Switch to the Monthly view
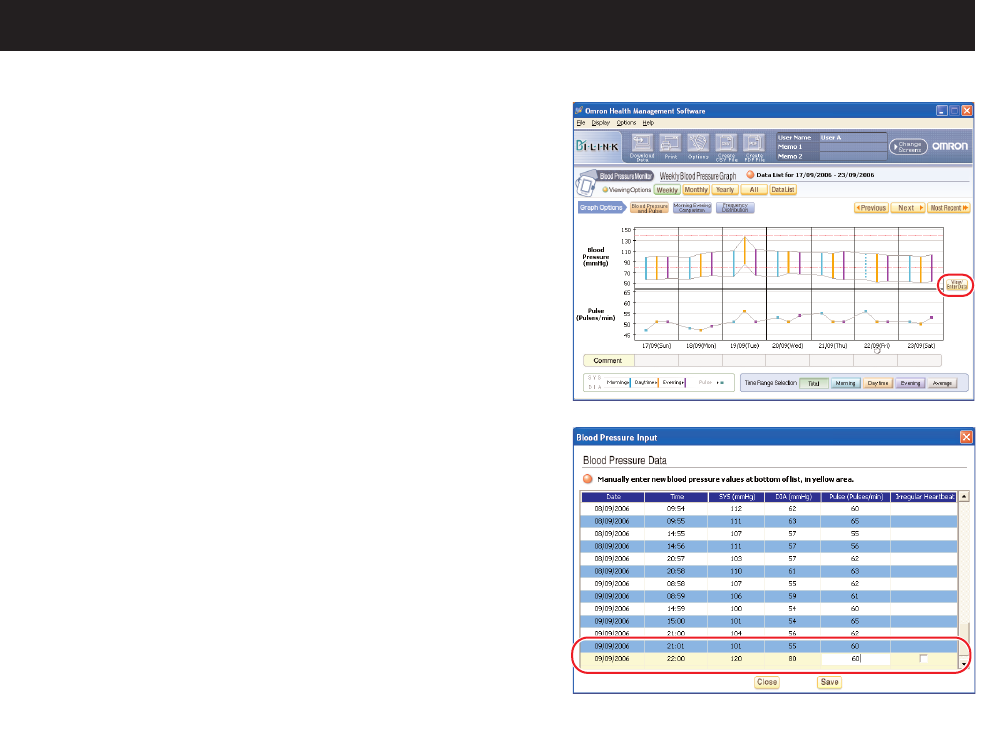 696,190
